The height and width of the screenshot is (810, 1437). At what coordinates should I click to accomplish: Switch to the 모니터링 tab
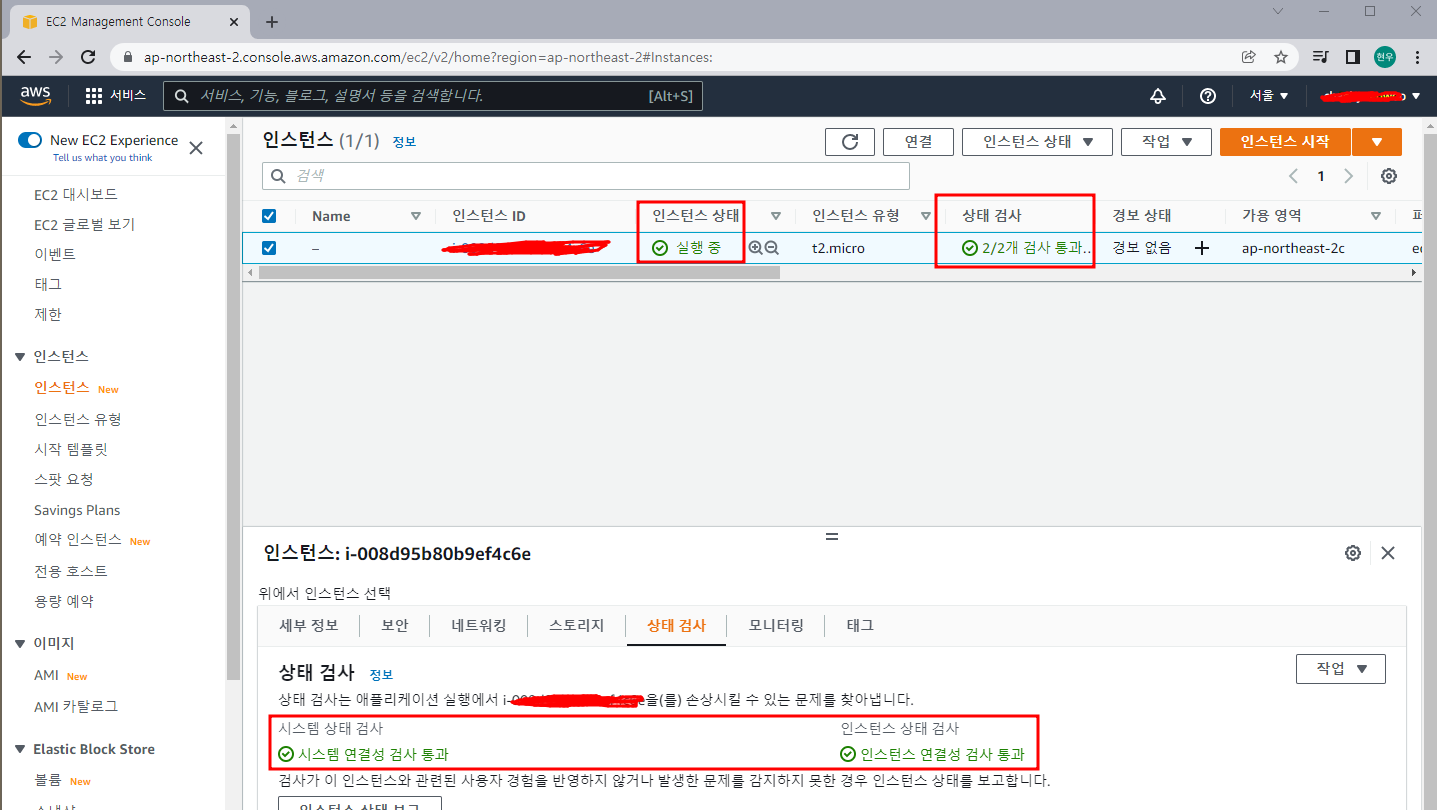click(x=774, y=625)
